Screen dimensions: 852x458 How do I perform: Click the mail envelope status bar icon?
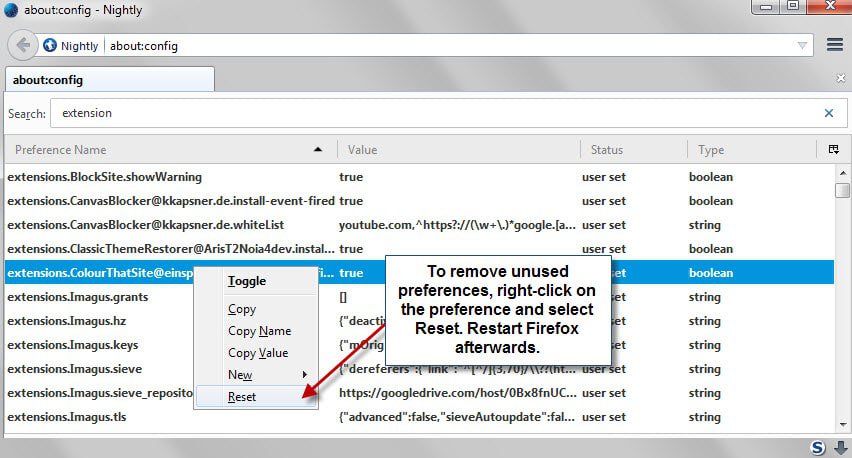[838, 447]
